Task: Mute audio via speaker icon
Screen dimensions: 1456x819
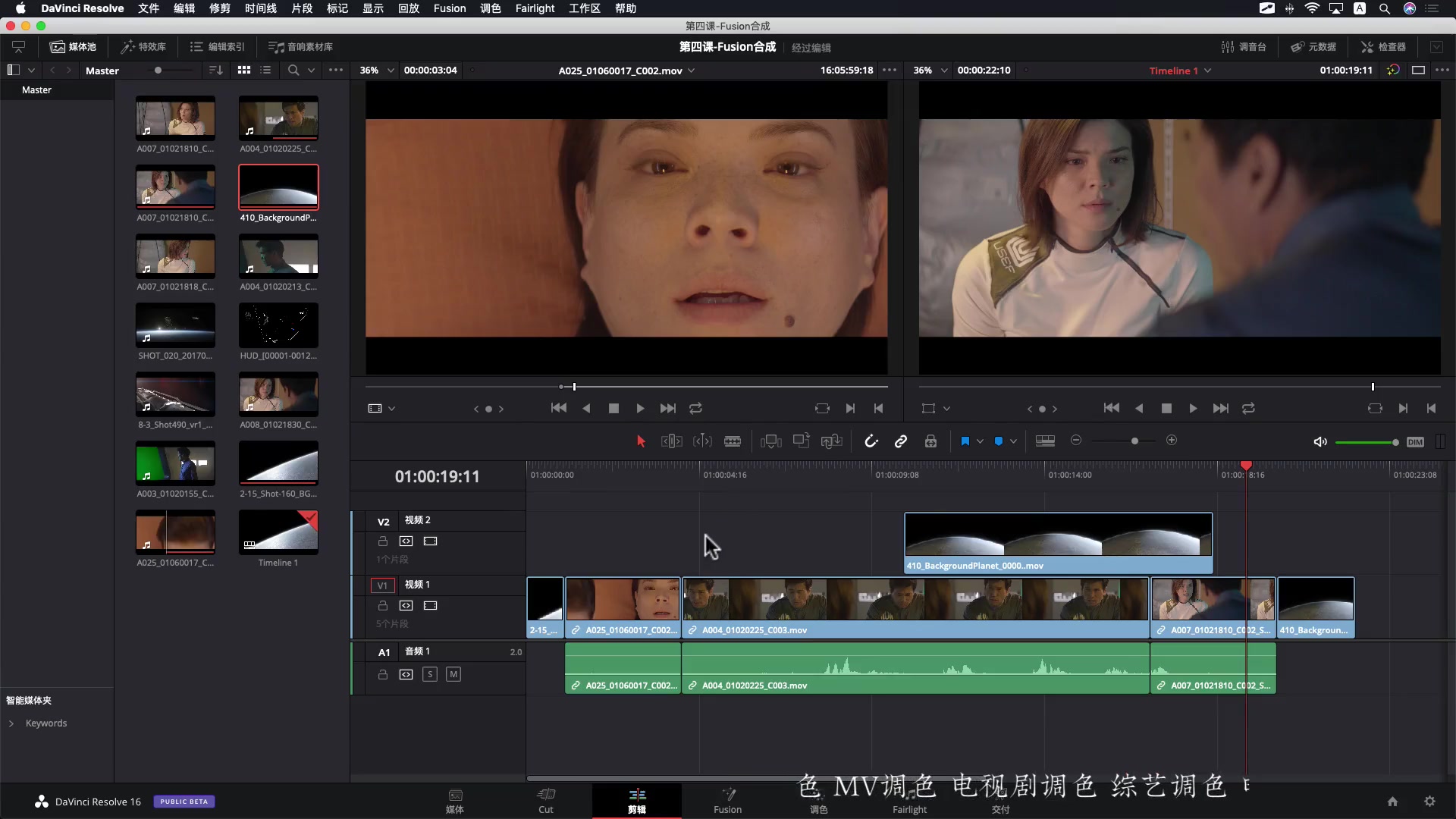Action: coord(1320,442)
